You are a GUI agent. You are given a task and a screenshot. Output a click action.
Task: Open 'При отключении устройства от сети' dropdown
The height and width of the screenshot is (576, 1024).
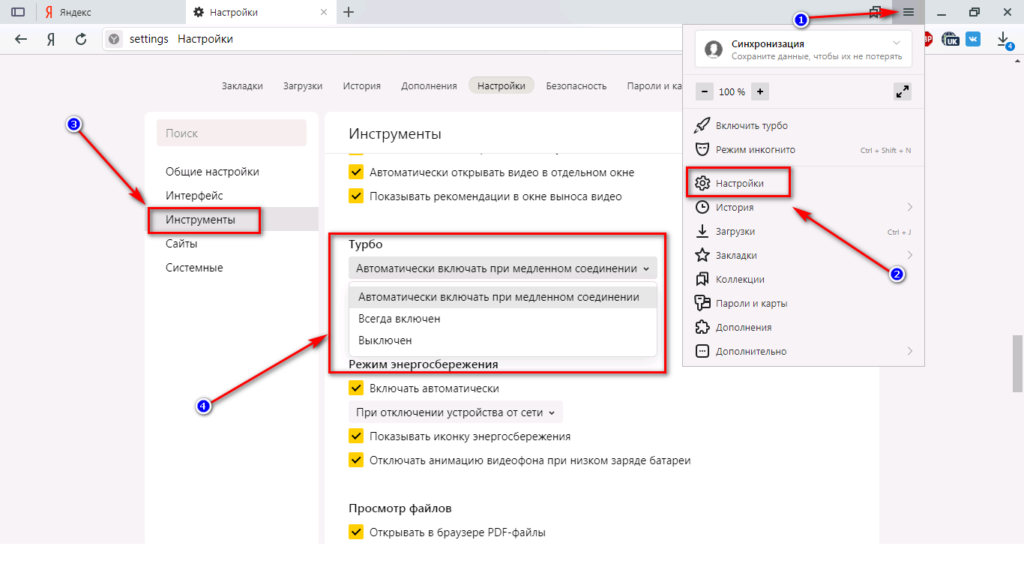[x=456, y=412]
